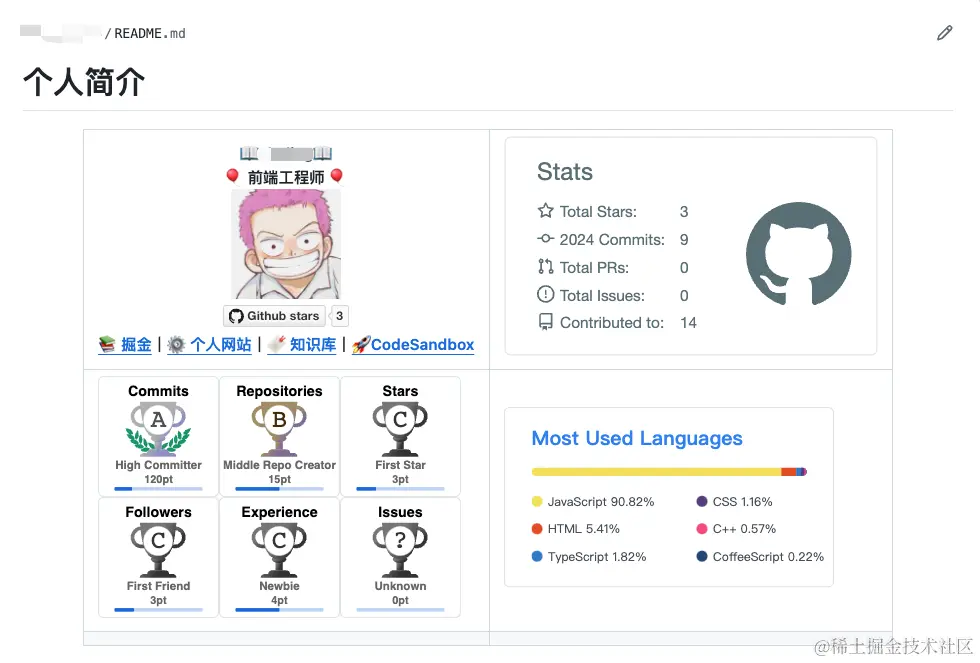
Task: Click the Stars C-rank trophy icon
Action: (400, 429)
